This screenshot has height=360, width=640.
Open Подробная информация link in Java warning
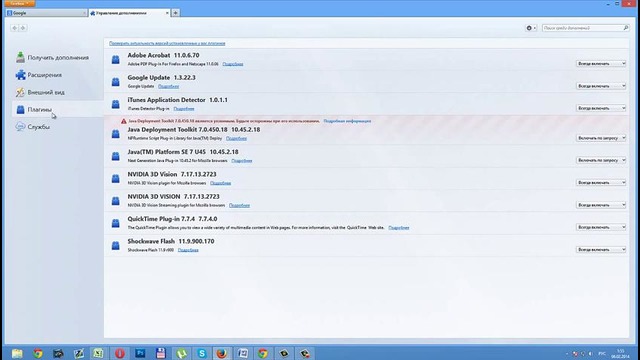point(347,121)
